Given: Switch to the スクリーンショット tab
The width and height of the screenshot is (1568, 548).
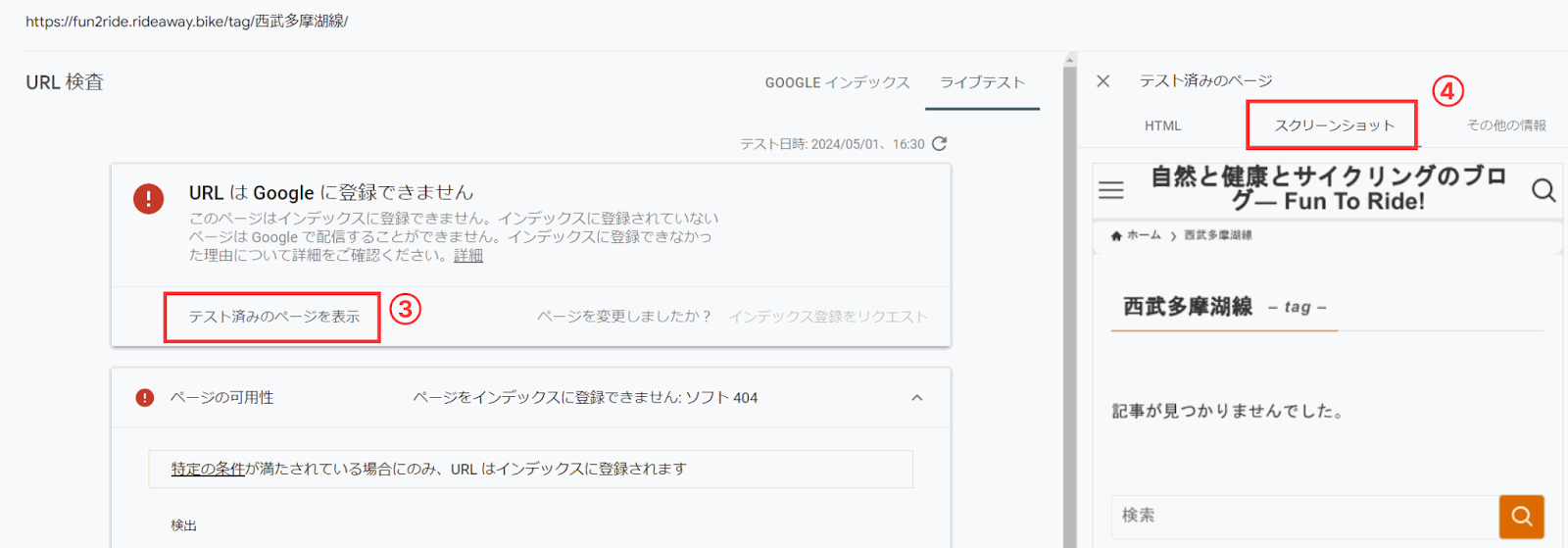Looking at the screenshot, I should pos(1333,125).
